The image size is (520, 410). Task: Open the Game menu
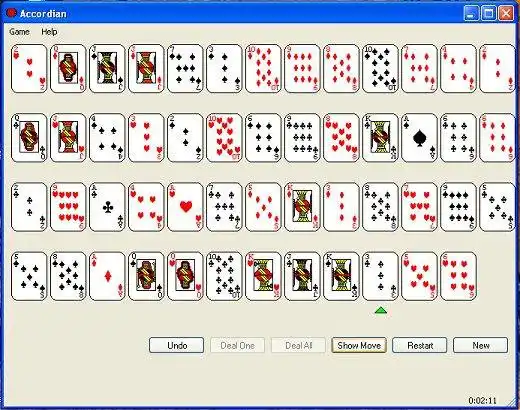(19, 32)
